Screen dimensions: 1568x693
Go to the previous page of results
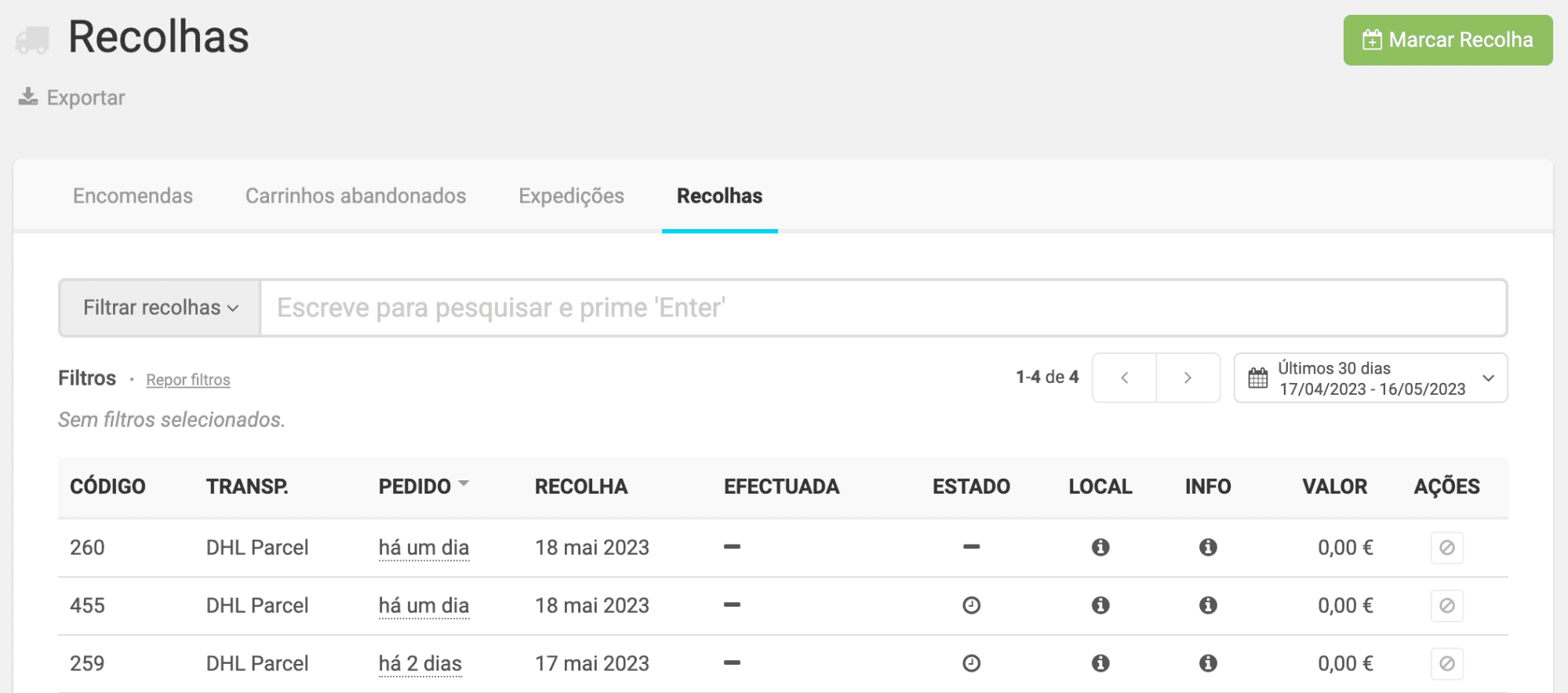[x=1124, y=378]
